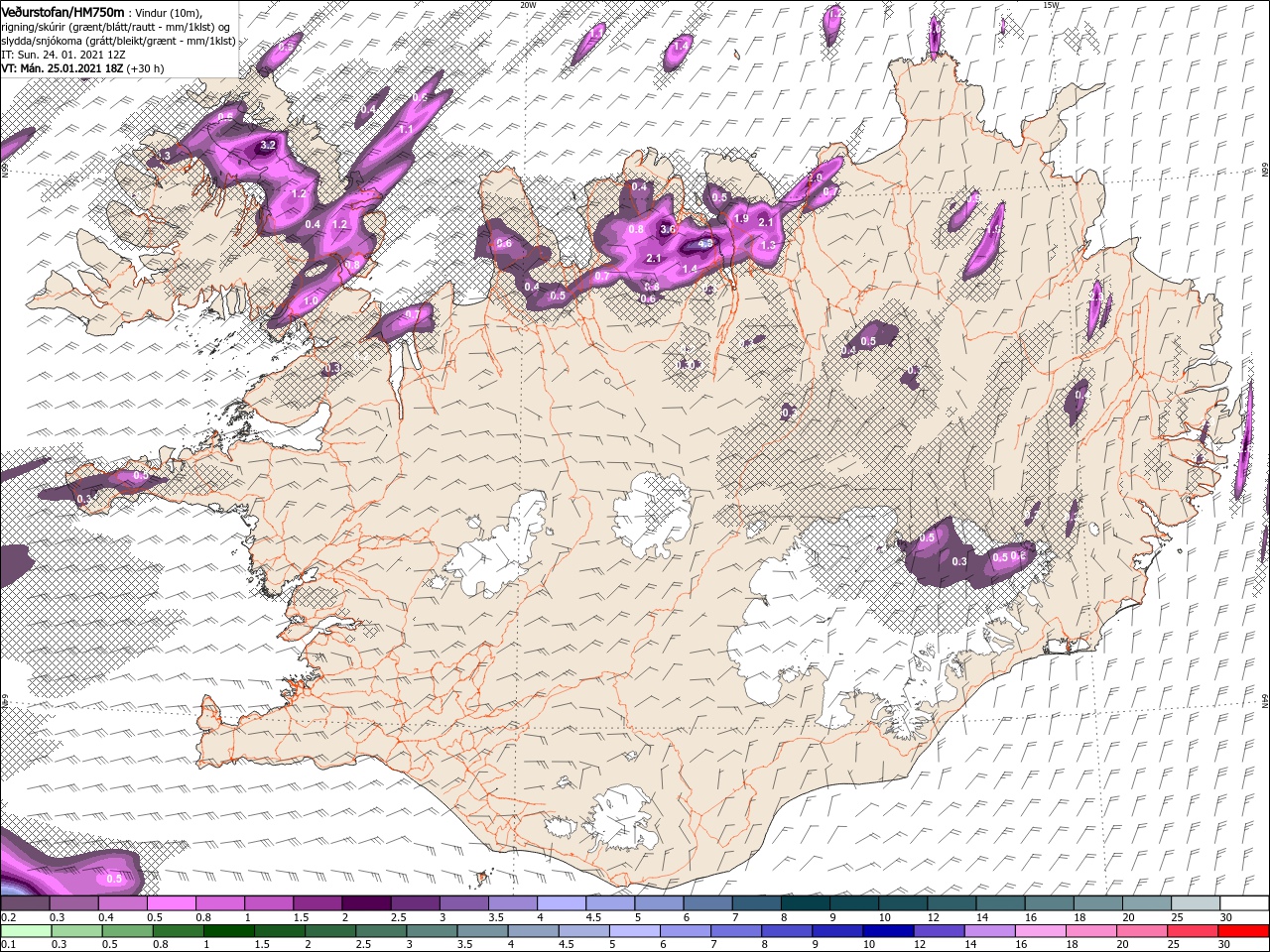Click the Veðurstofan/HM750m title text

(x=63, y=11)
